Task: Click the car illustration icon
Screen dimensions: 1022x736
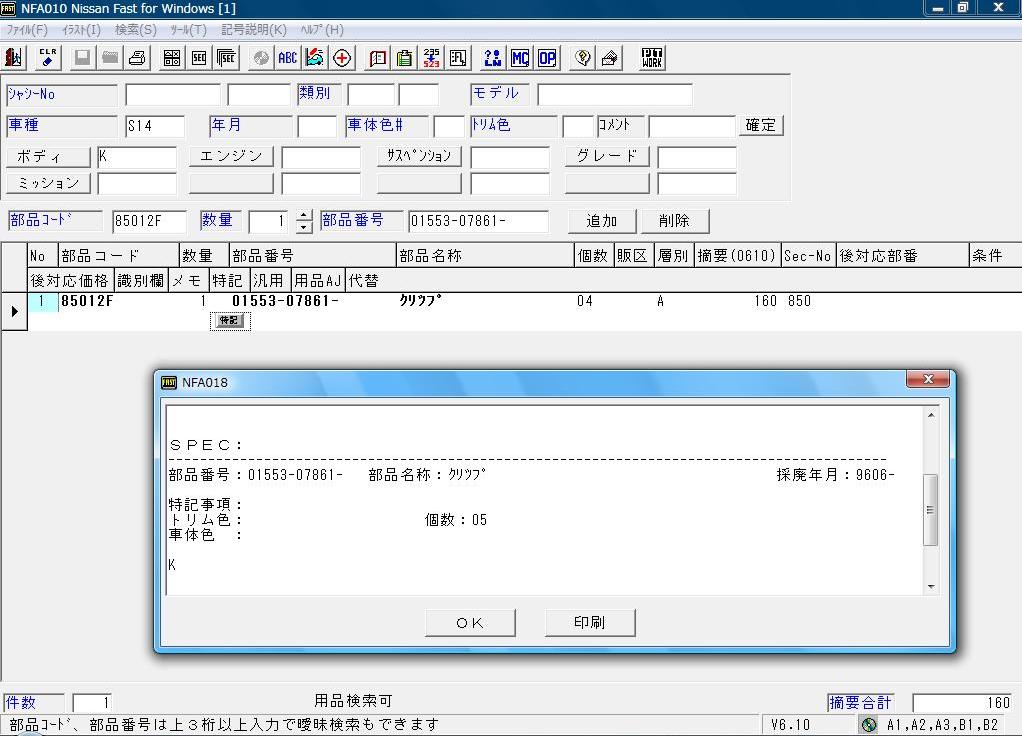Action: [315, 58]
